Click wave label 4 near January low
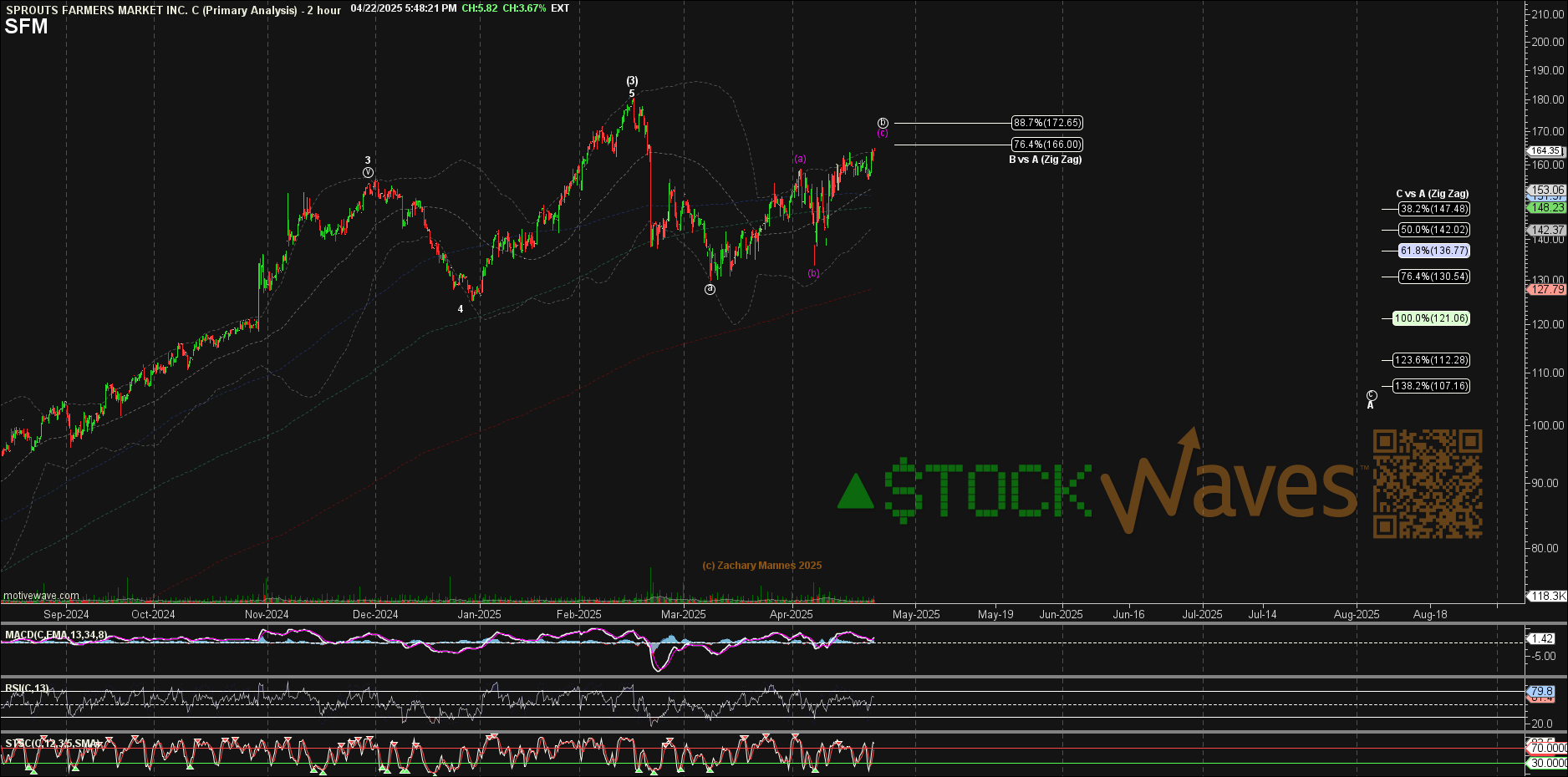 461,309
